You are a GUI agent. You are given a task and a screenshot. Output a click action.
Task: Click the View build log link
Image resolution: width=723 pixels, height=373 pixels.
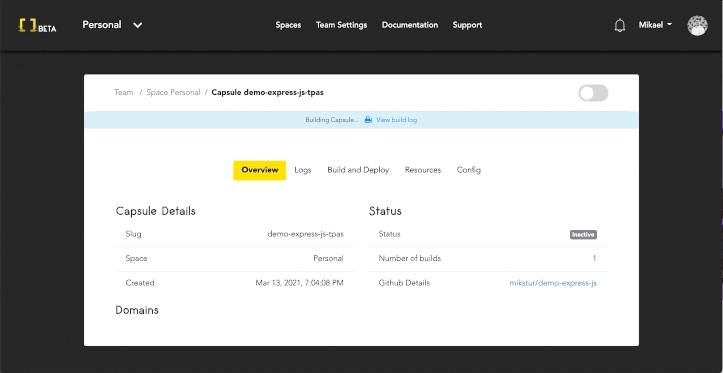(397, 120)
